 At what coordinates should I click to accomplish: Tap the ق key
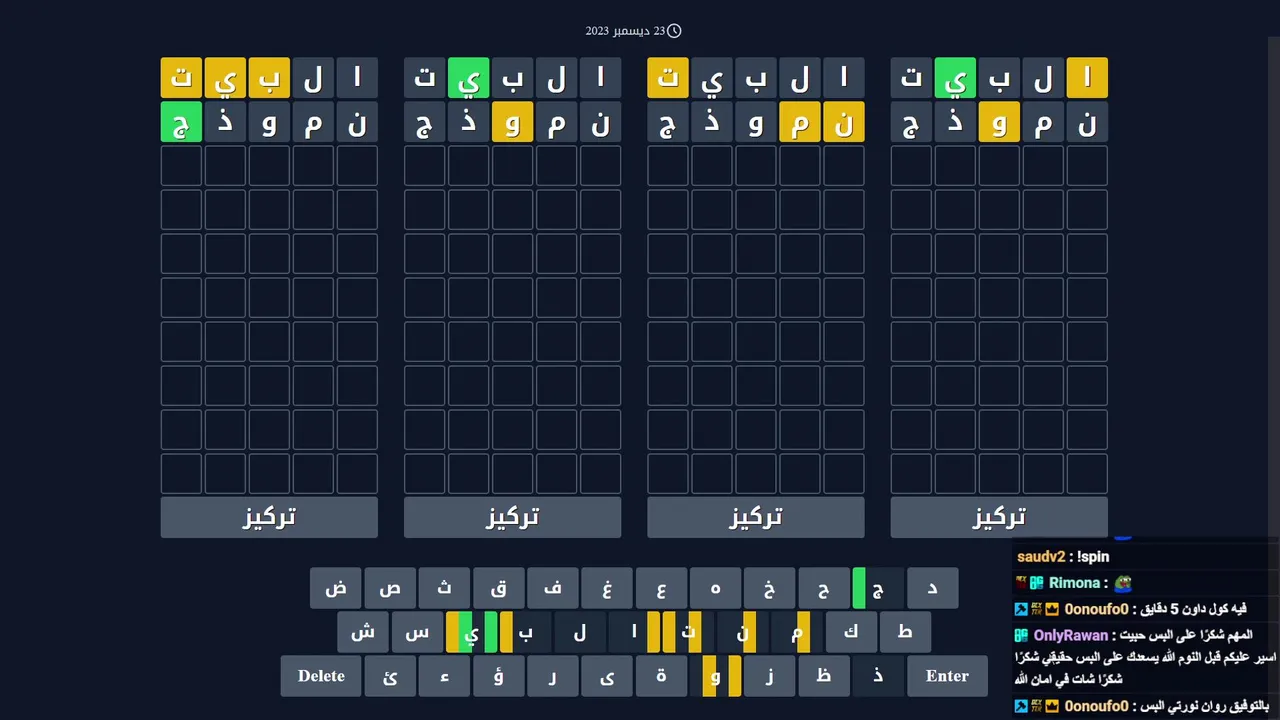pos(498,588)
